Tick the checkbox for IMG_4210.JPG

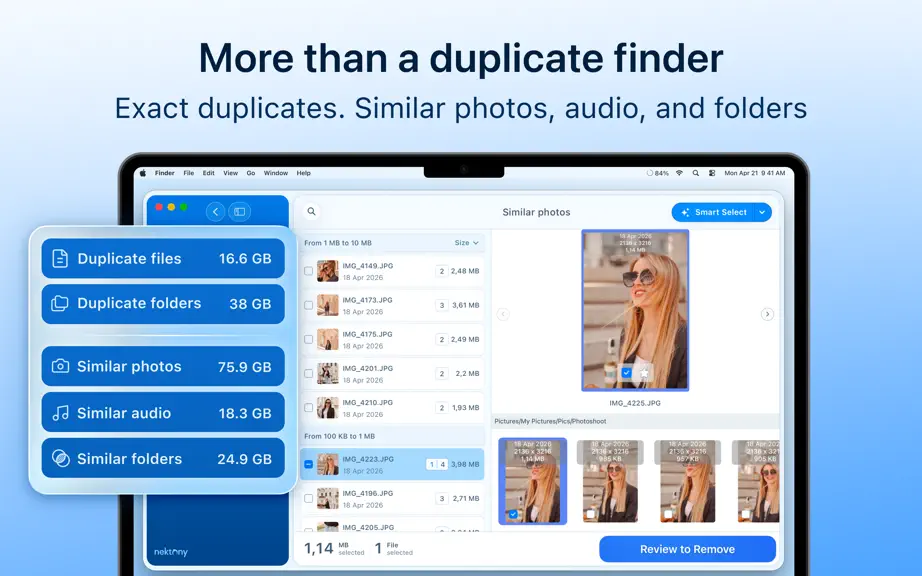pos(308,407)
